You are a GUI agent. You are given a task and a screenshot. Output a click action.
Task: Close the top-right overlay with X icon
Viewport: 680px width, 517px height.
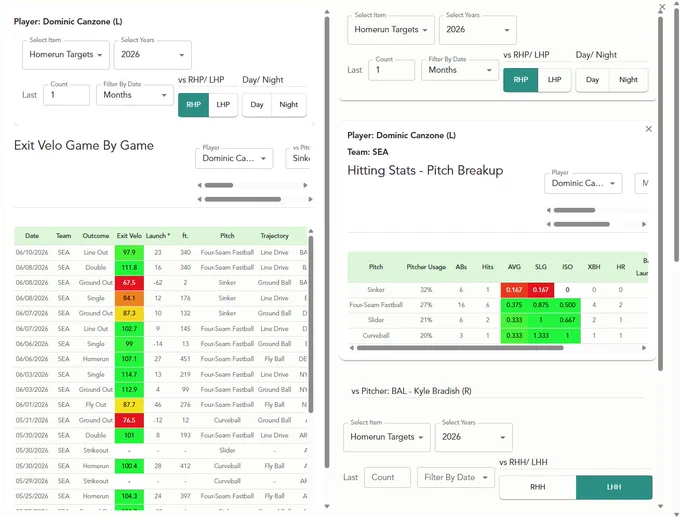click(x=662, y=7)
